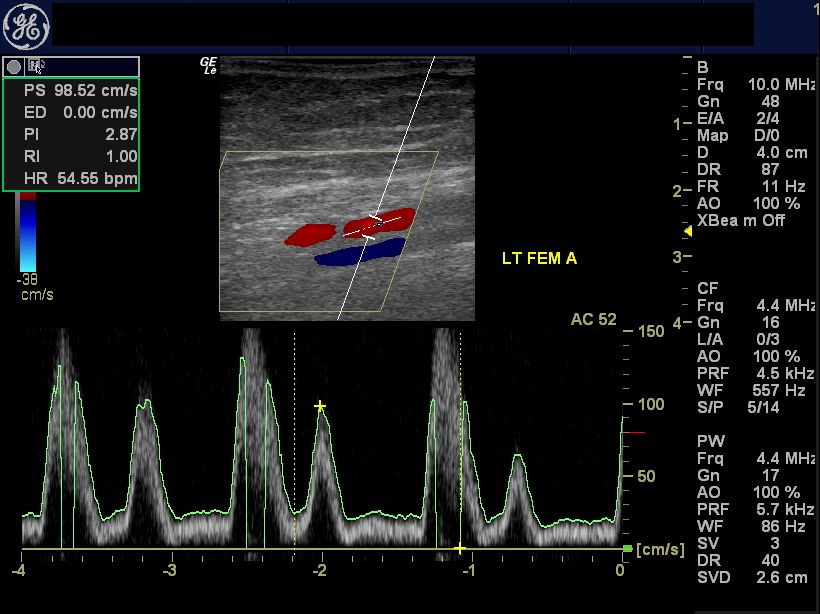Click the GE logo emblem

click(28, 26)
